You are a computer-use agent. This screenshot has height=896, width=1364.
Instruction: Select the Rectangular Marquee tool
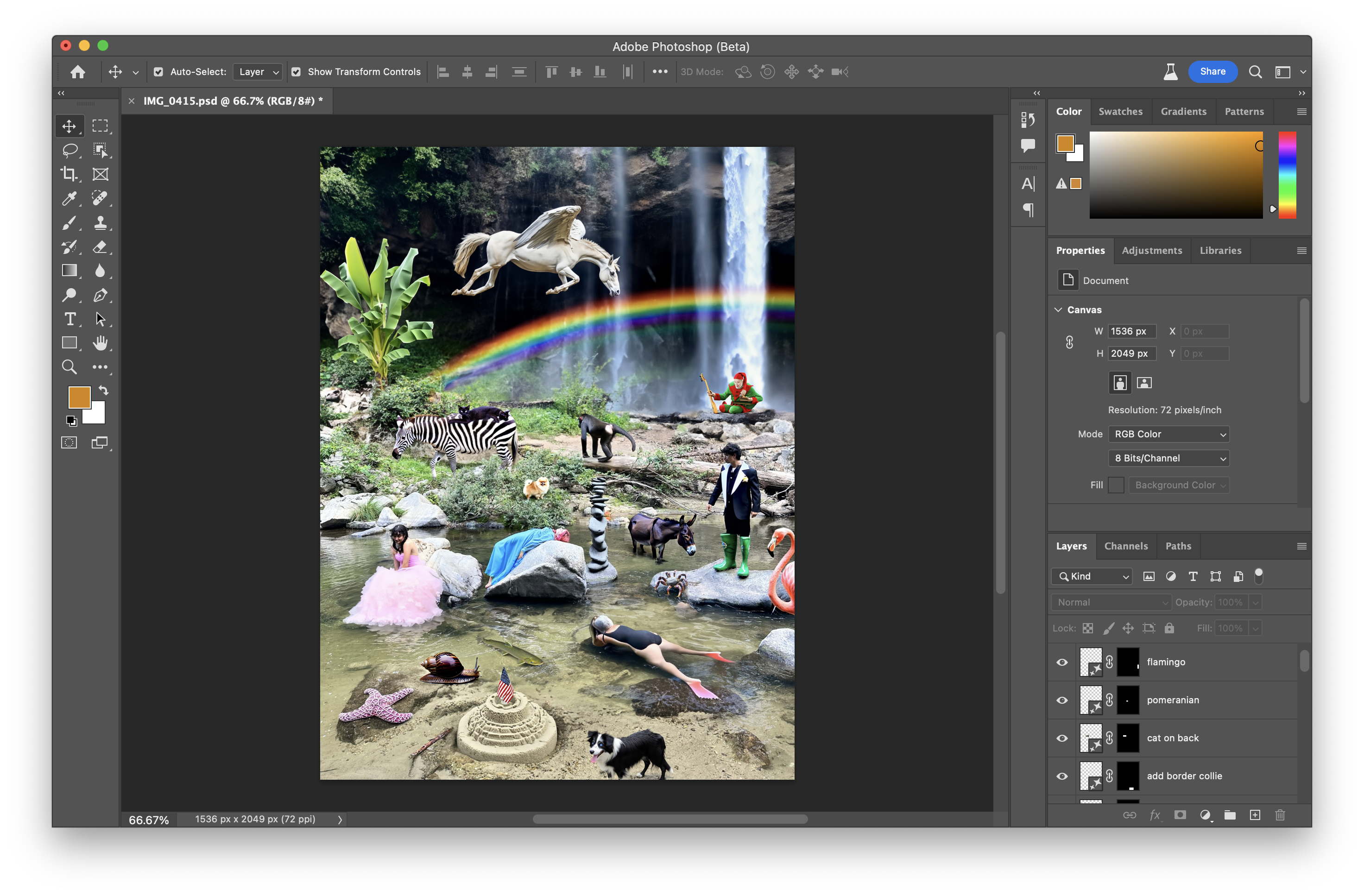coord(100,126)
